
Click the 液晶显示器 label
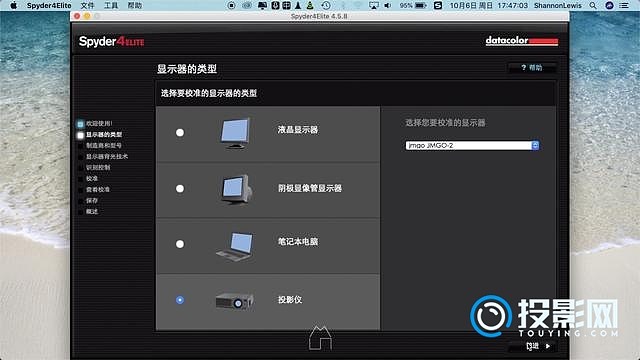click(298, 130)
